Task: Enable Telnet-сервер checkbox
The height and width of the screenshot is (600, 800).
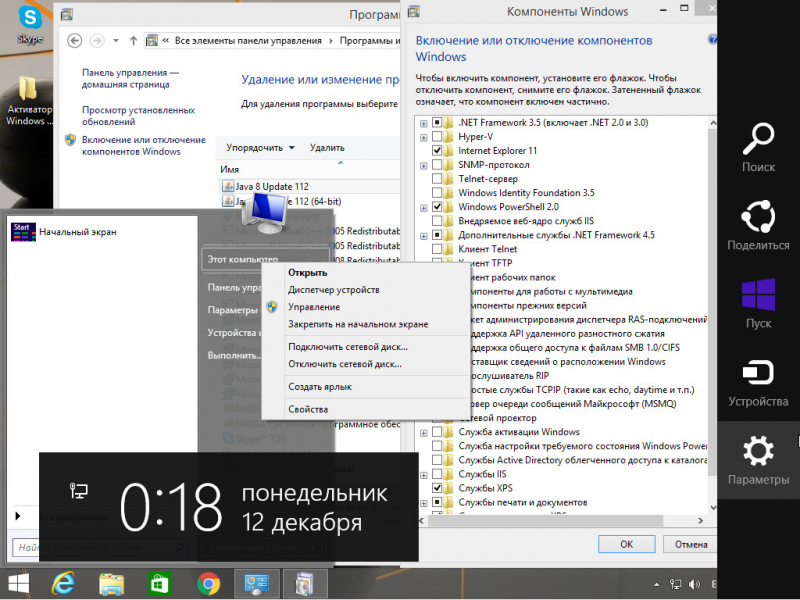Action: pos(437,179)
